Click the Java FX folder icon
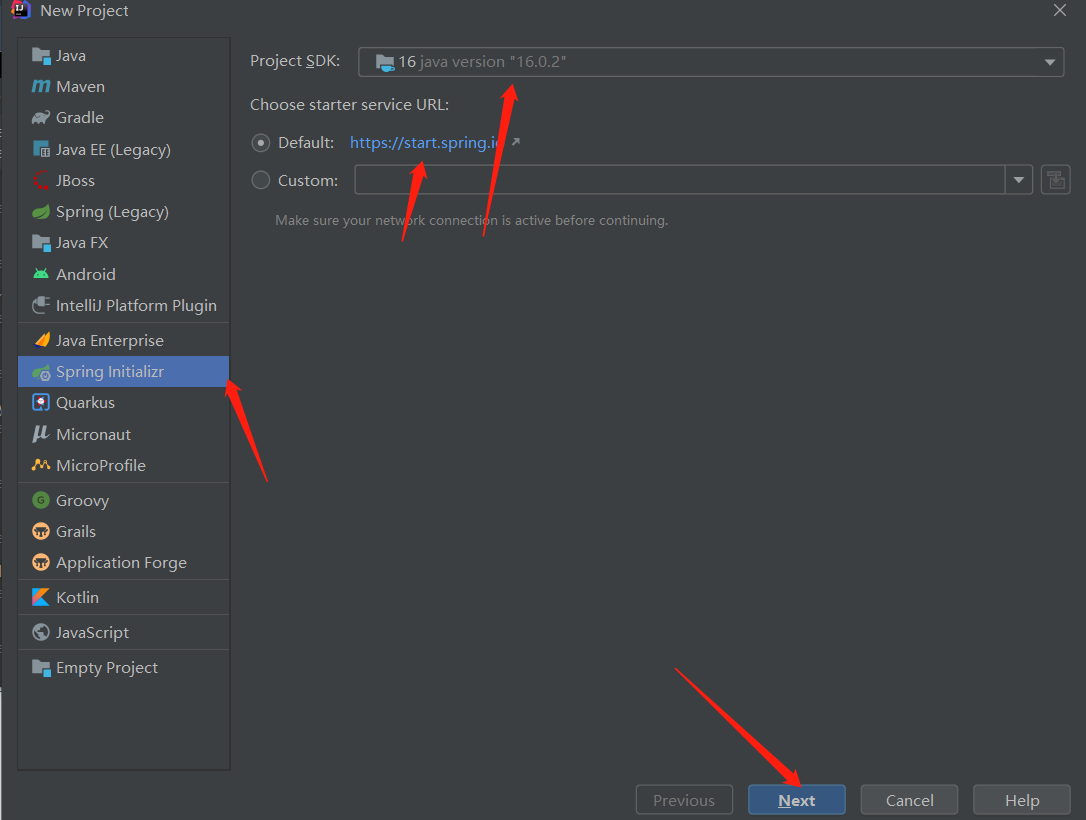Image resolution: width=1086 pixels, height=820 pixels. 41,243
